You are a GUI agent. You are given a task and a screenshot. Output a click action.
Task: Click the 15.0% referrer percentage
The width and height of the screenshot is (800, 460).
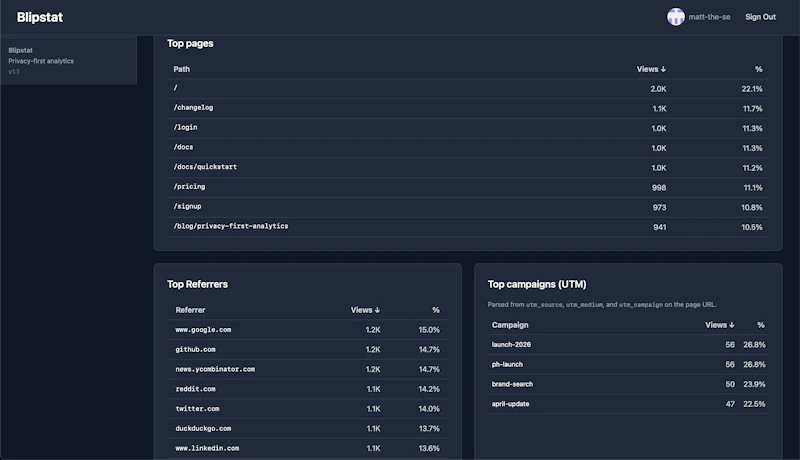[x=429, y=330]
